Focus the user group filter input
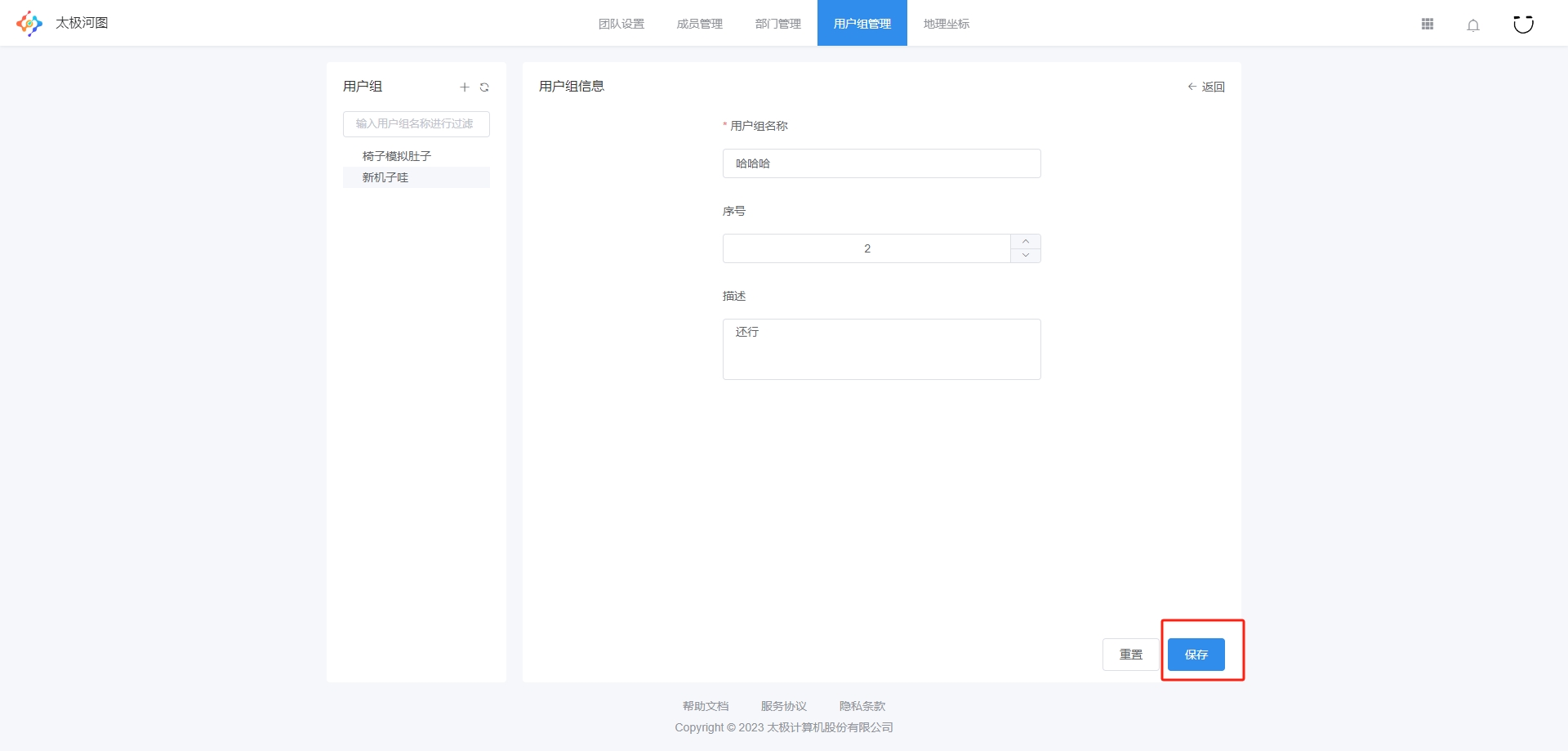The width and height of the screenshot is (1568, 751). [x=416, y=124]
